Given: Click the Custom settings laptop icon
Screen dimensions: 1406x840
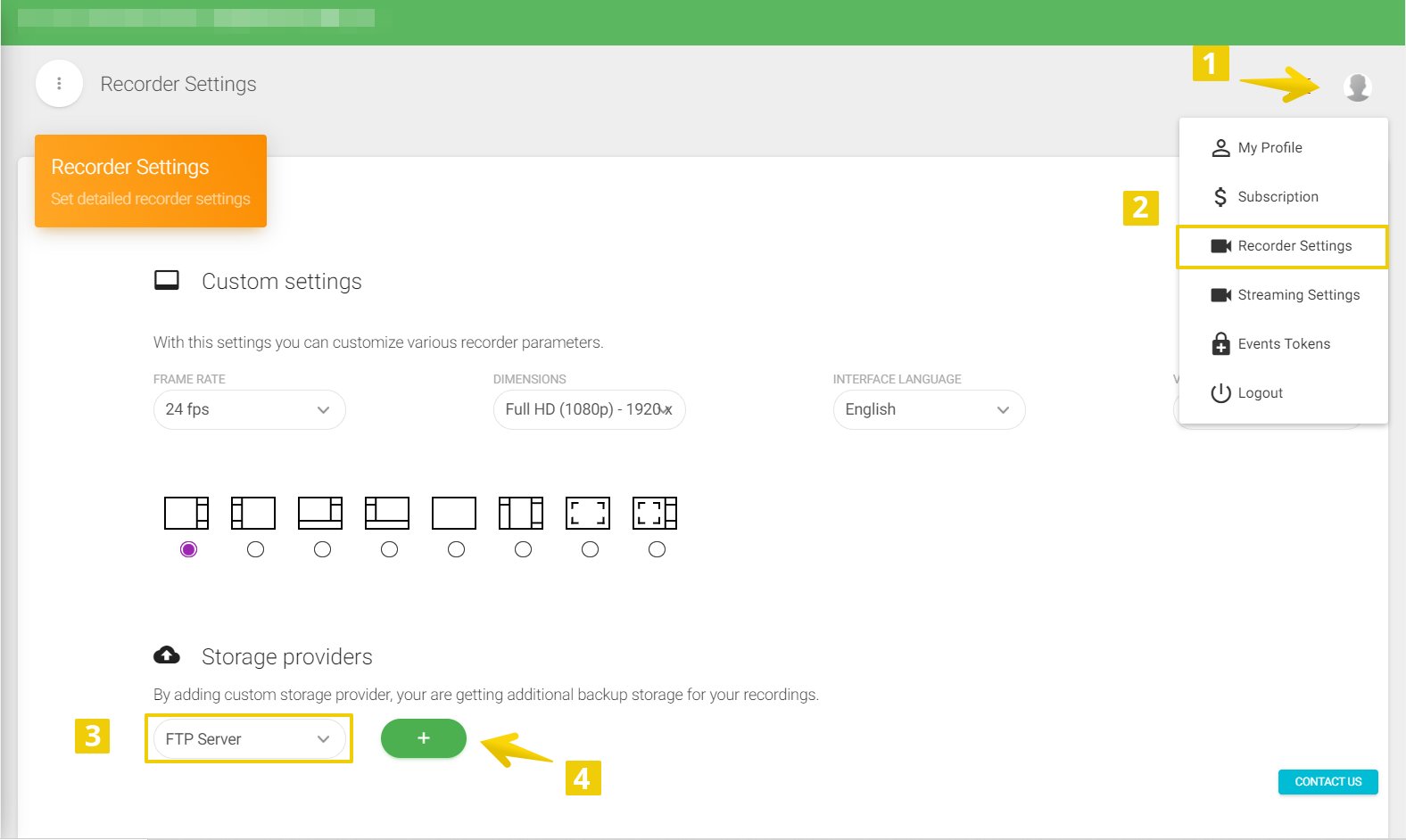Looking at the screenshot, I should click(x=167, y=281).
